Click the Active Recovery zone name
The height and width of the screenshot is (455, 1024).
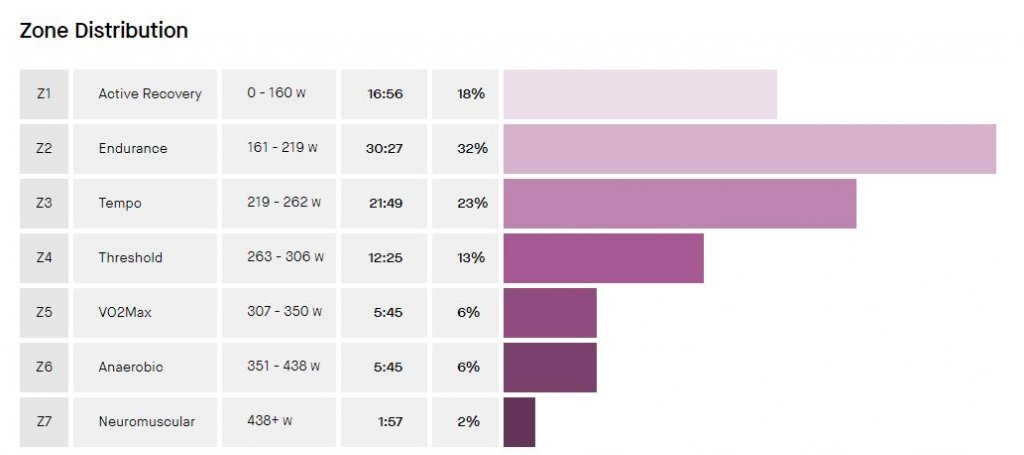(x=149, y=94)
